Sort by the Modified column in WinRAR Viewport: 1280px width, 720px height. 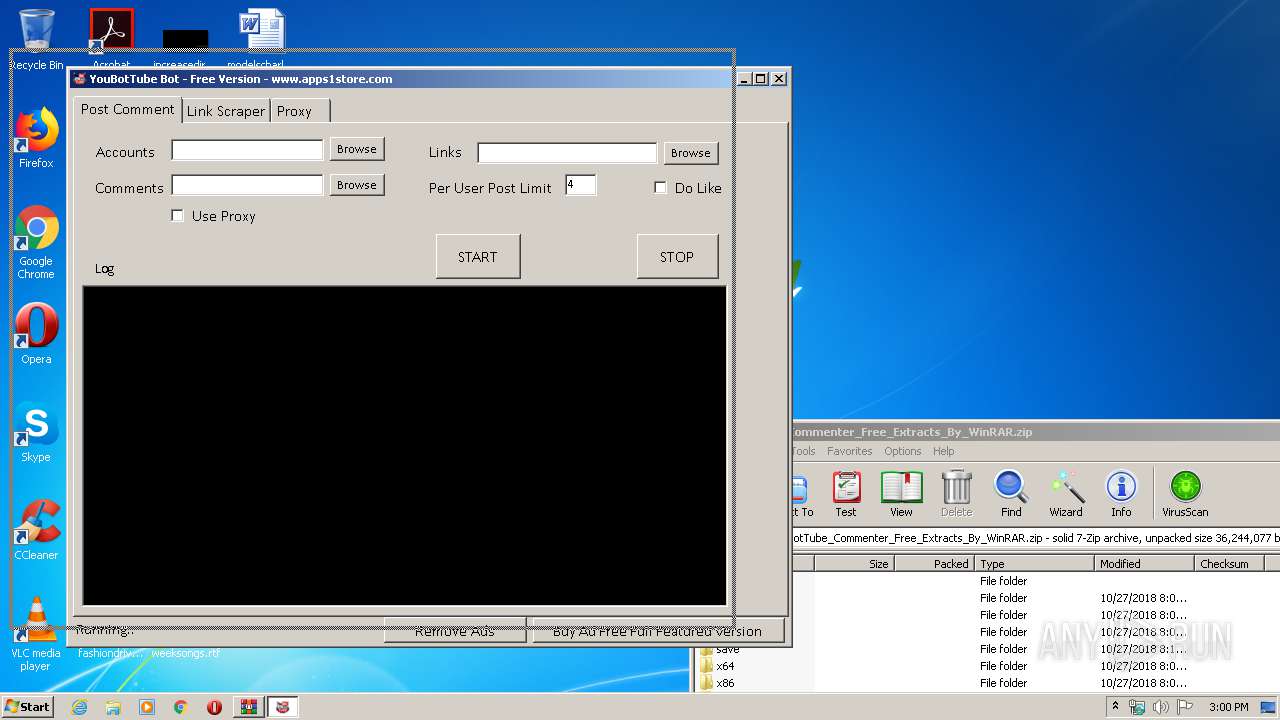[x=1145, y=564]
